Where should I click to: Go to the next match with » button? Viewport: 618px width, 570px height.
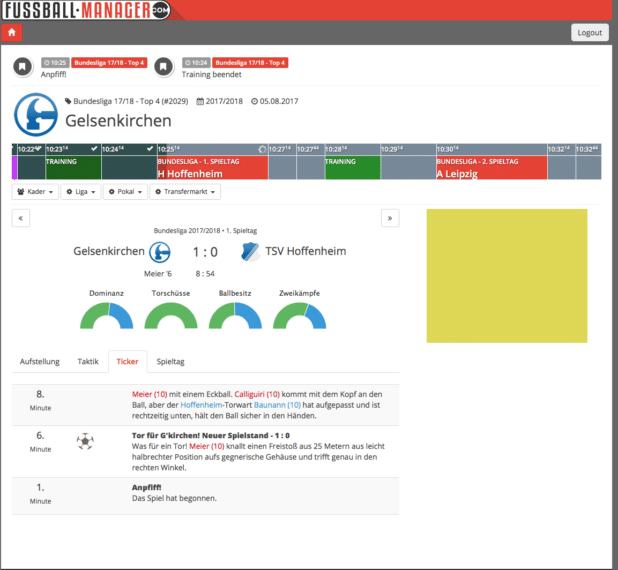(390, 218)
